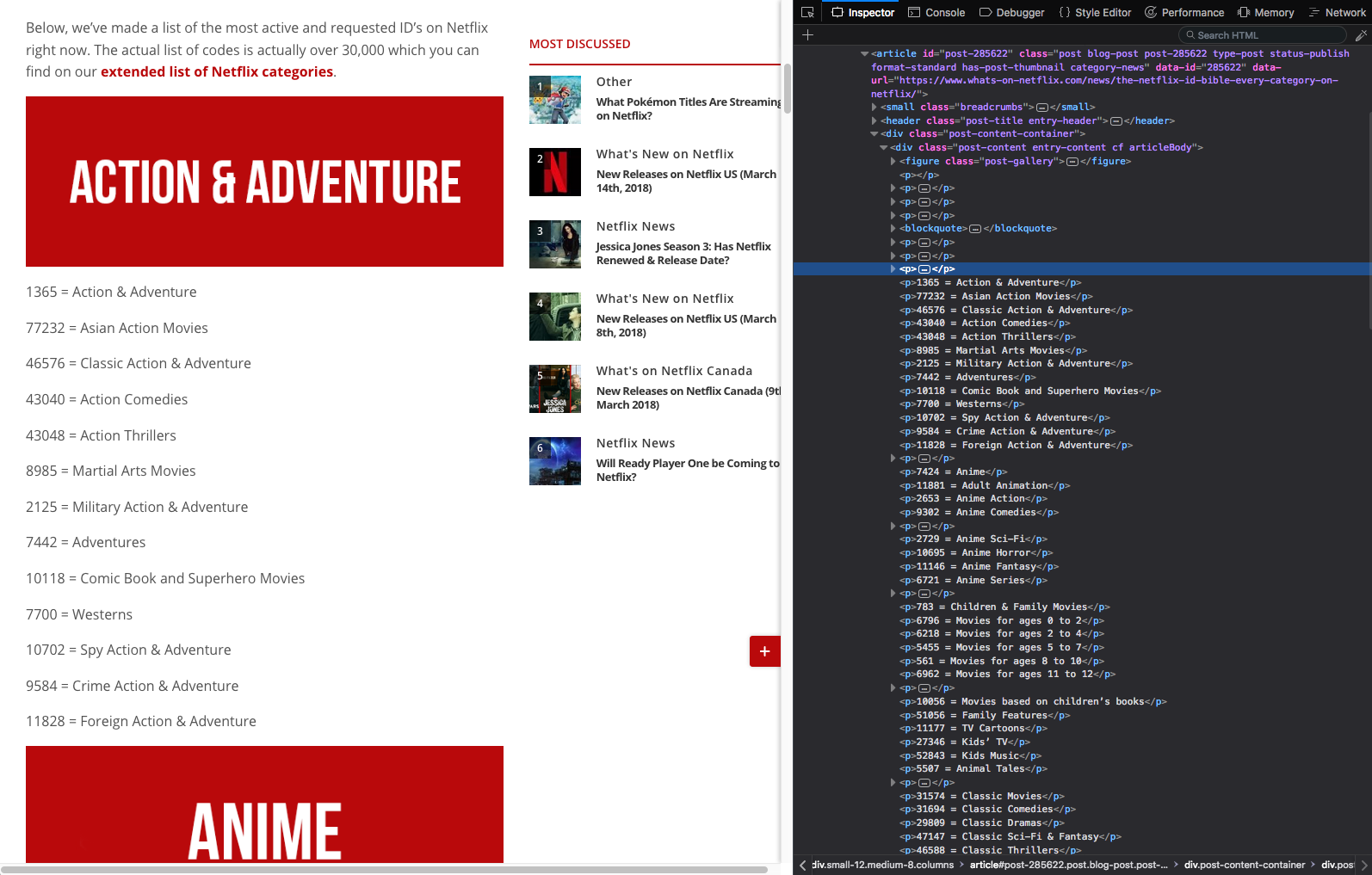Screen dimensions: 1372x875
Task: Click the Ready Player One article thumbnail
Action: [x=555, y=461]
